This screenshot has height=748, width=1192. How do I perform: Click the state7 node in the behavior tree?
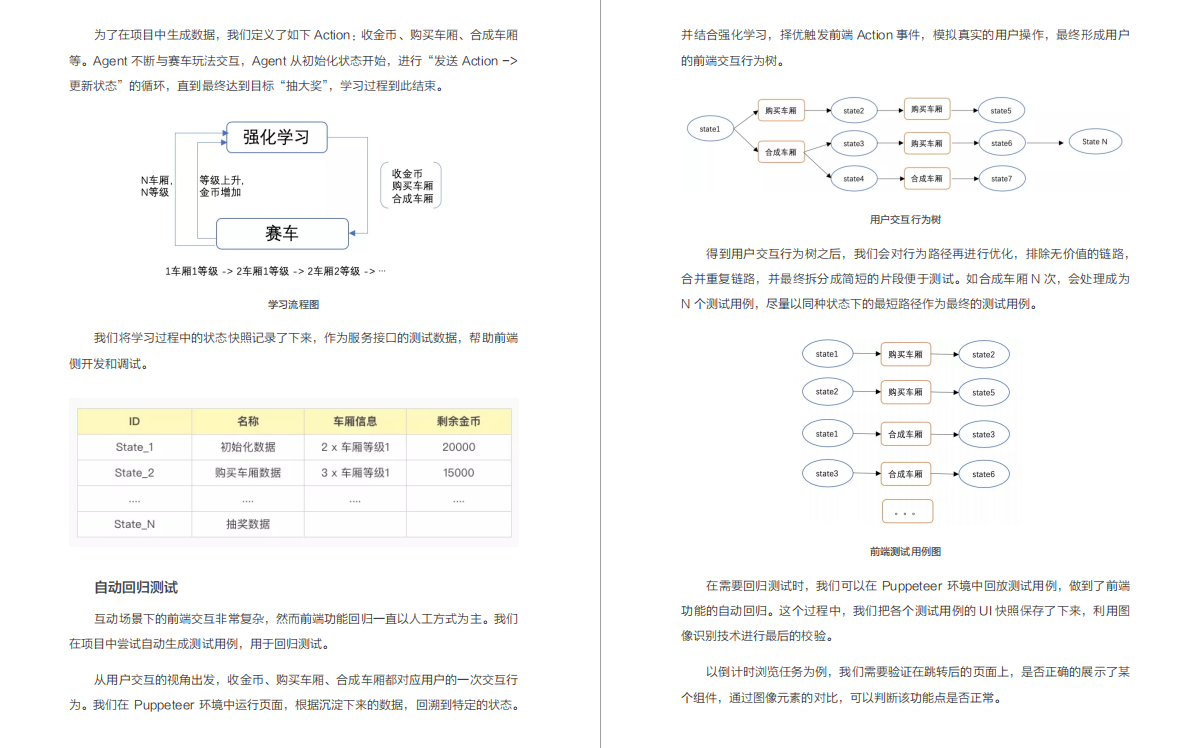point(1001,179)
